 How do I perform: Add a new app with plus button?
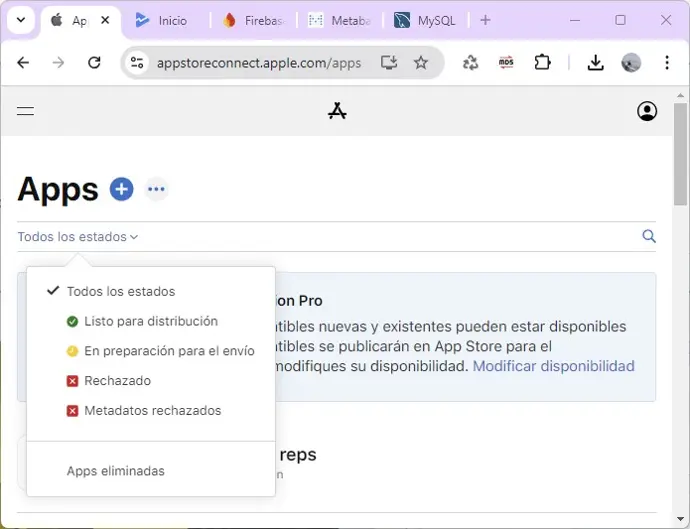(121, 189)
